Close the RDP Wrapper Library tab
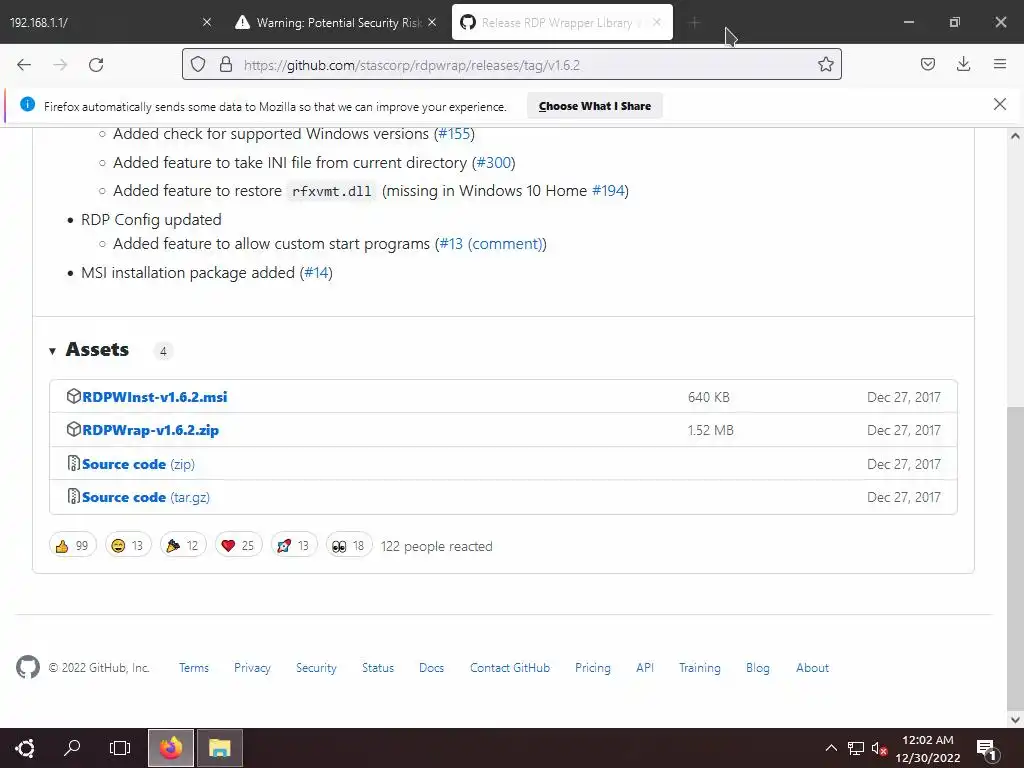Viewport: 1024px width, 768px height. (x=657, y=22)
